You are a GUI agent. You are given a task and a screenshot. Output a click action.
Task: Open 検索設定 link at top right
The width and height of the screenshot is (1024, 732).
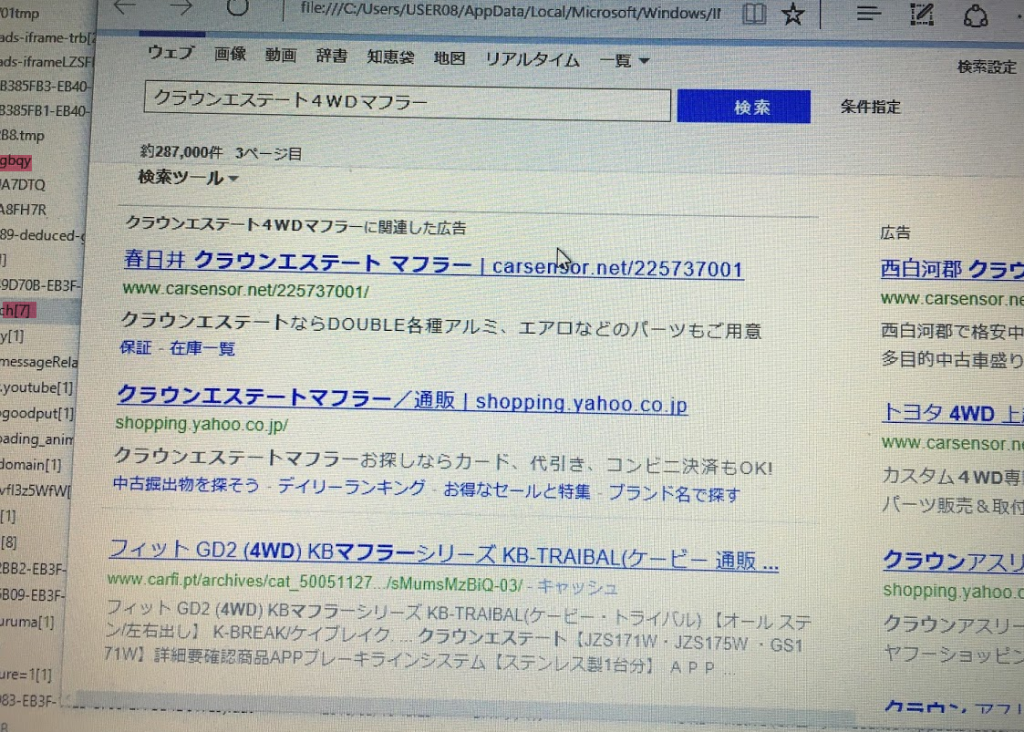point(987,67)
